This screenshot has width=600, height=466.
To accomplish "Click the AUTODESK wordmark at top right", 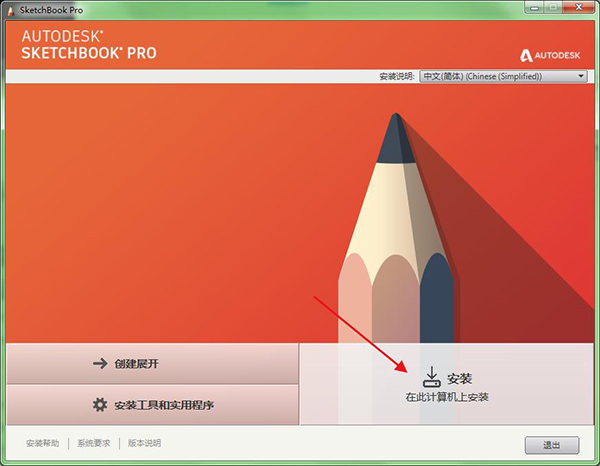I will (557, 55).
